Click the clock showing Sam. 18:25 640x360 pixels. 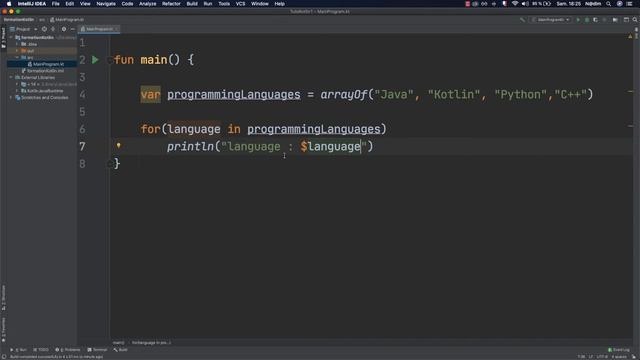pos(568,4)
